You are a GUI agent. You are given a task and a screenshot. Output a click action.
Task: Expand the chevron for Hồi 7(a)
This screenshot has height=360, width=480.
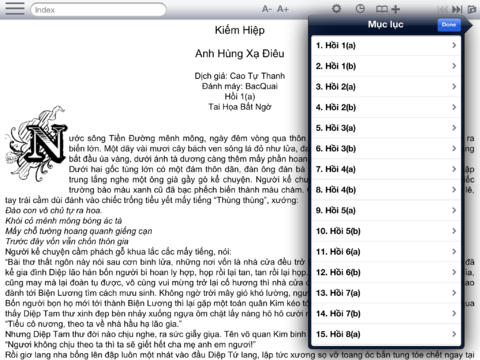(454, 293)
